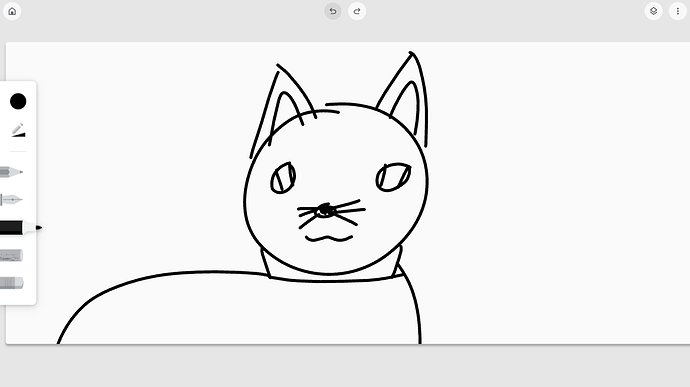Open the black color picker swatch
Viewport: 690px width, 387px height.
click(18, 101)
